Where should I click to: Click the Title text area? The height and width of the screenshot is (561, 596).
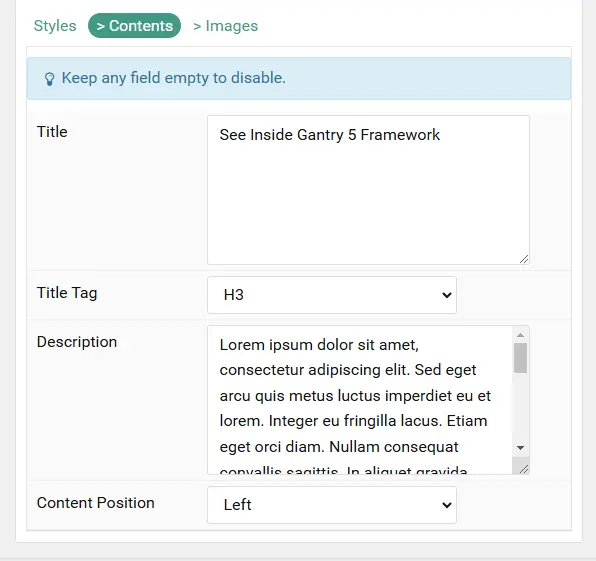coord(368,190)
